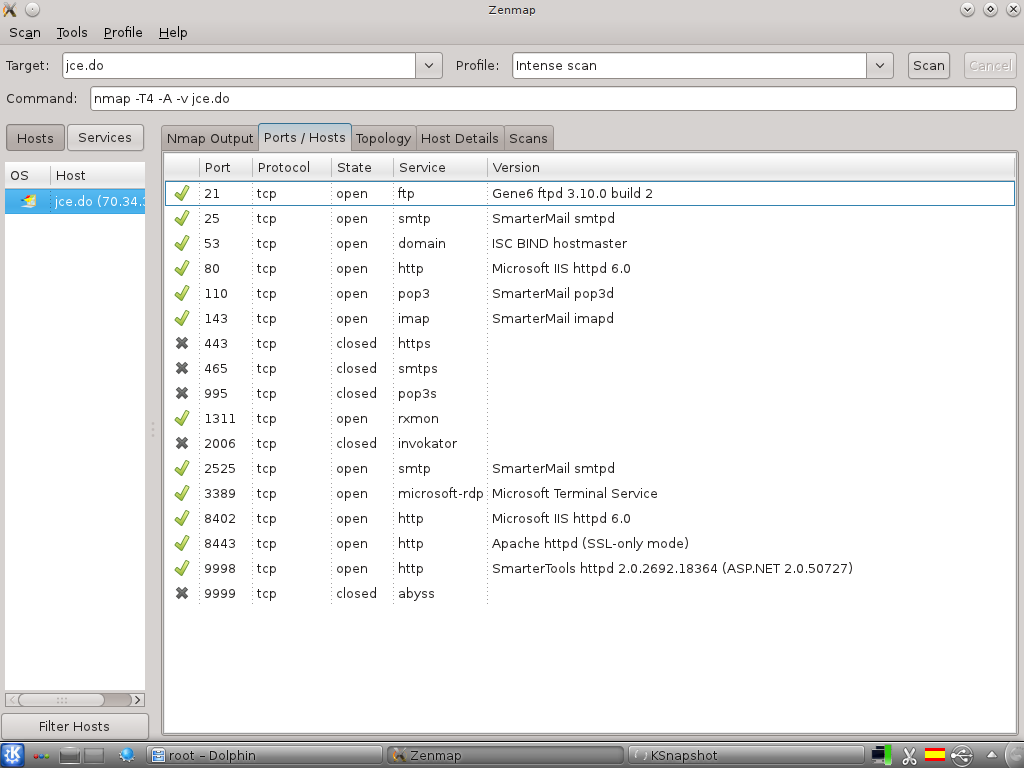Open the Target dropdown list
The width and height of the screenshot is (1024, 768).
click(x=429, y=65)
